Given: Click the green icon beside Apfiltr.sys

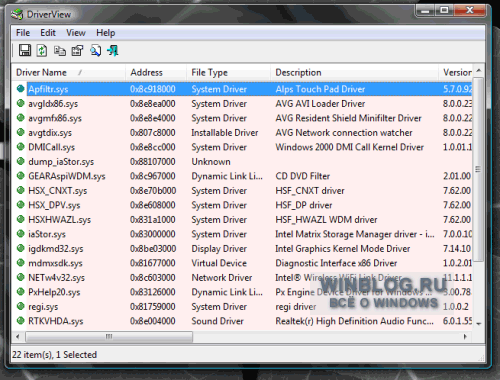Looking at the screenshot, I should pos(21,89).
